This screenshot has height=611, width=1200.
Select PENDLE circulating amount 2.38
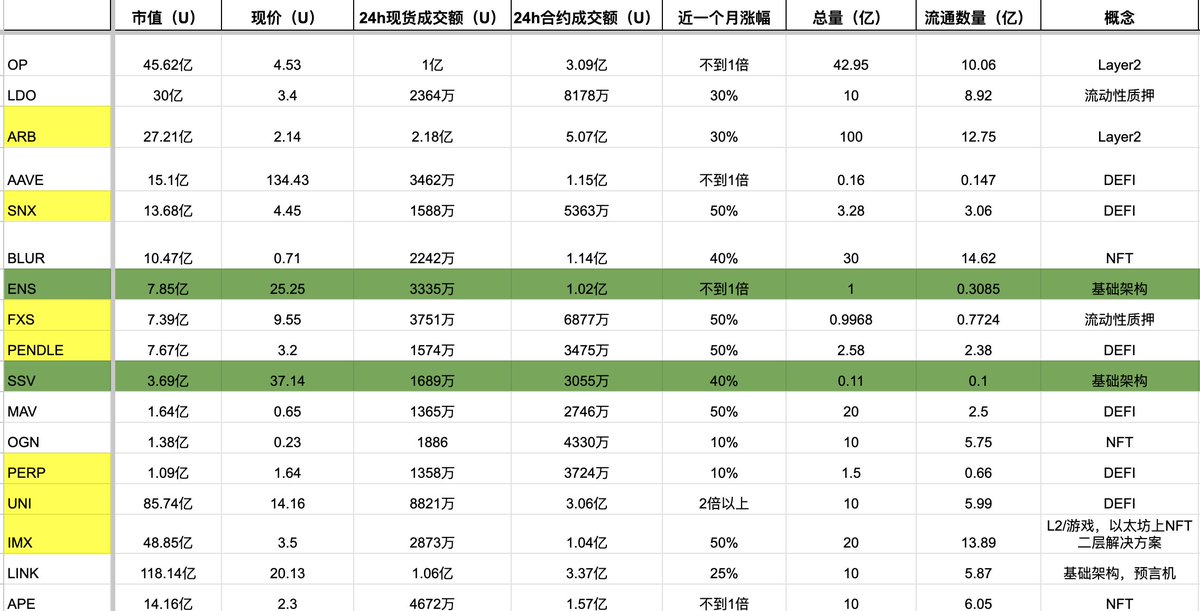pos(978,350)
